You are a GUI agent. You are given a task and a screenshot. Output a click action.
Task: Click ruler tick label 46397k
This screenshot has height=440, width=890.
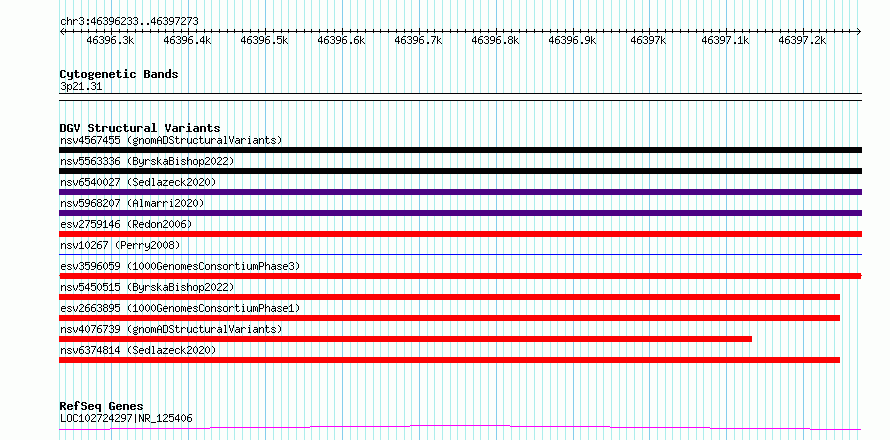pyautogui.click(x=649, y=40)
